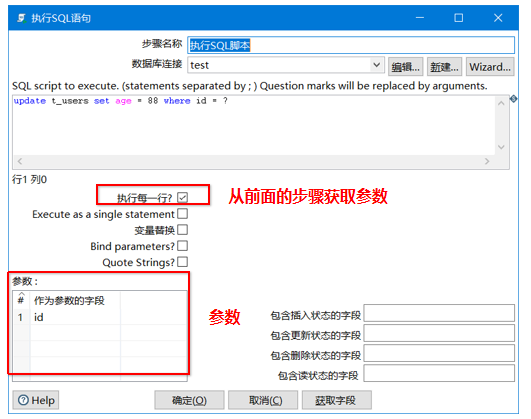Click the 包含删除状态的字段 input field
Screen dimensions: 531x419
click(x=439, y=353)
